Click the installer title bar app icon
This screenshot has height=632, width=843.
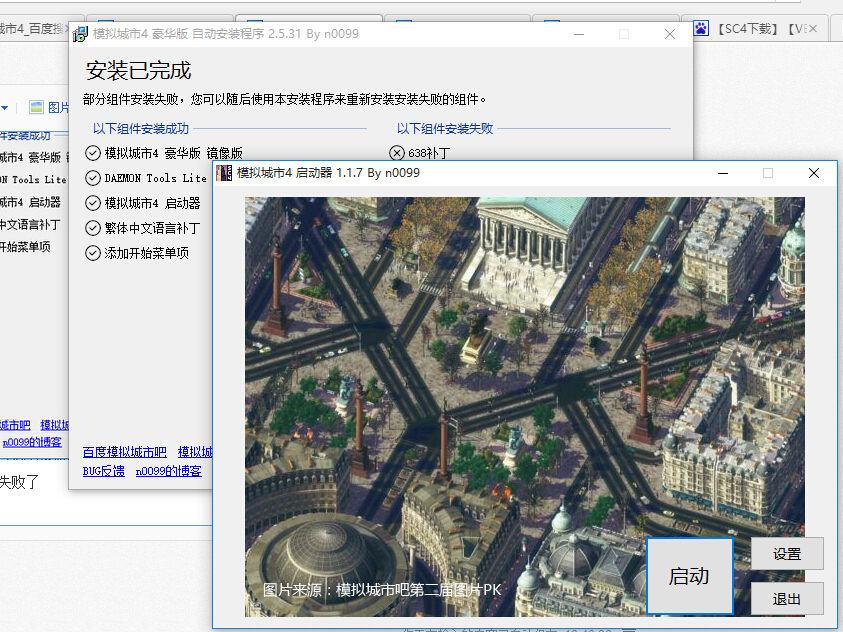coord(80,35)
